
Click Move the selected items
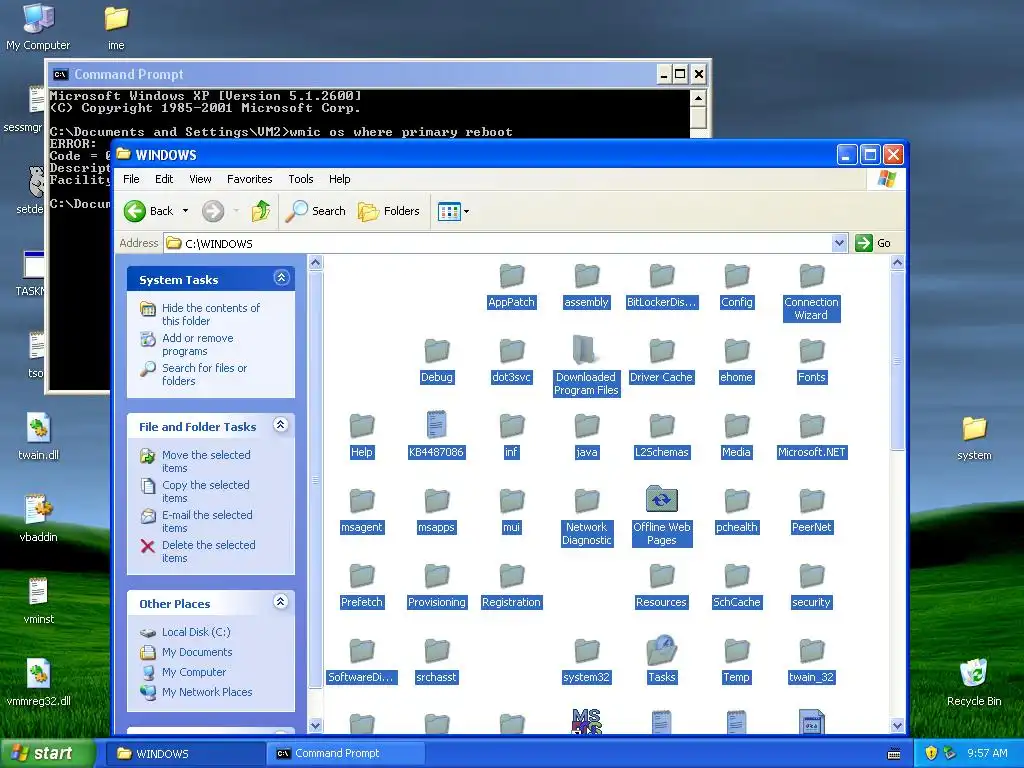(x=206, y=461)
